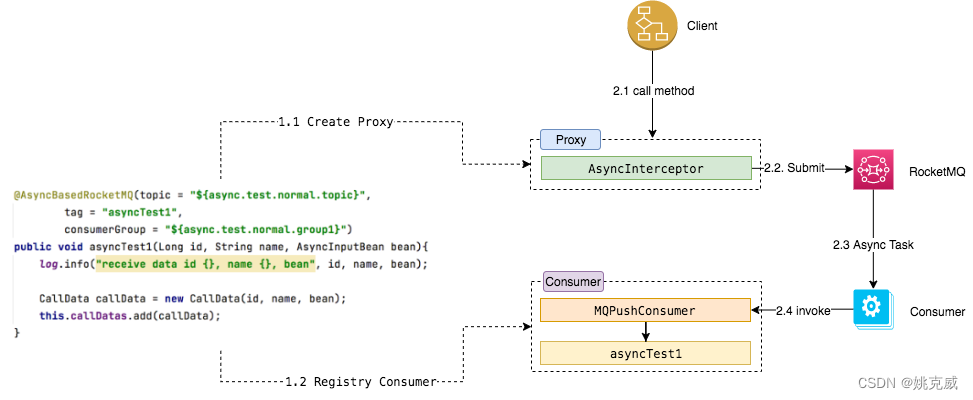The height and width of the screenshot is (400, 973).
Task: Click the '2.2. Submit' label
Action: tap(794, 168)
